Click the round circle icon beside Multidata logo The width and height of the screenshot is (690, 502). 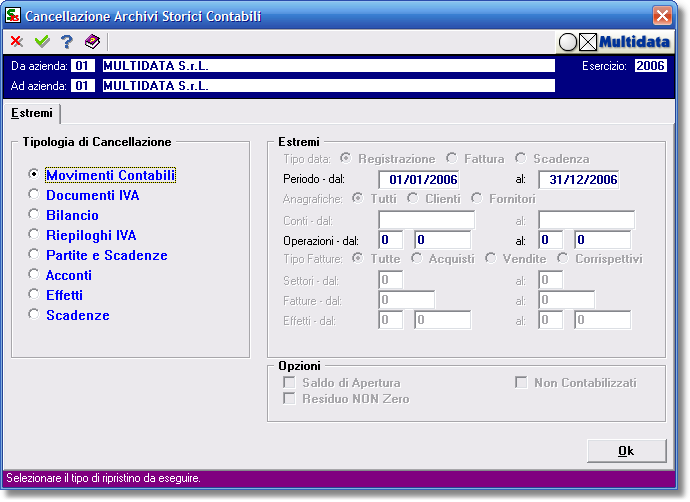pos(568,42)
